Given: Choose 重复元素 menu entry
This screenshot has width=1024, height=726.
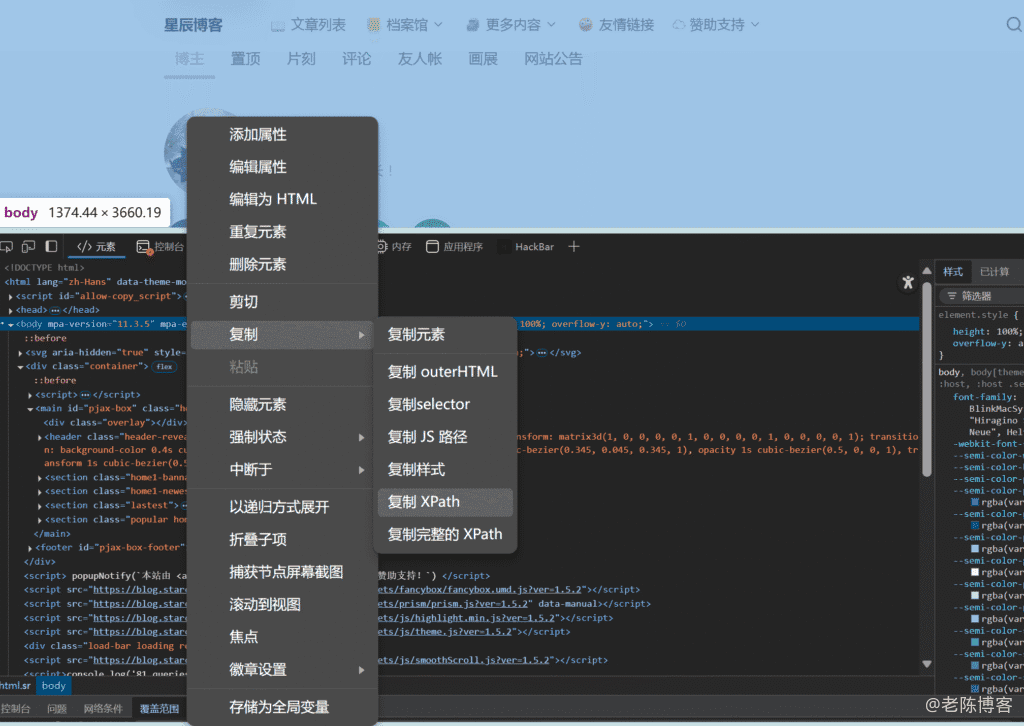Looking at the screenshot, I should coord(283,232).
